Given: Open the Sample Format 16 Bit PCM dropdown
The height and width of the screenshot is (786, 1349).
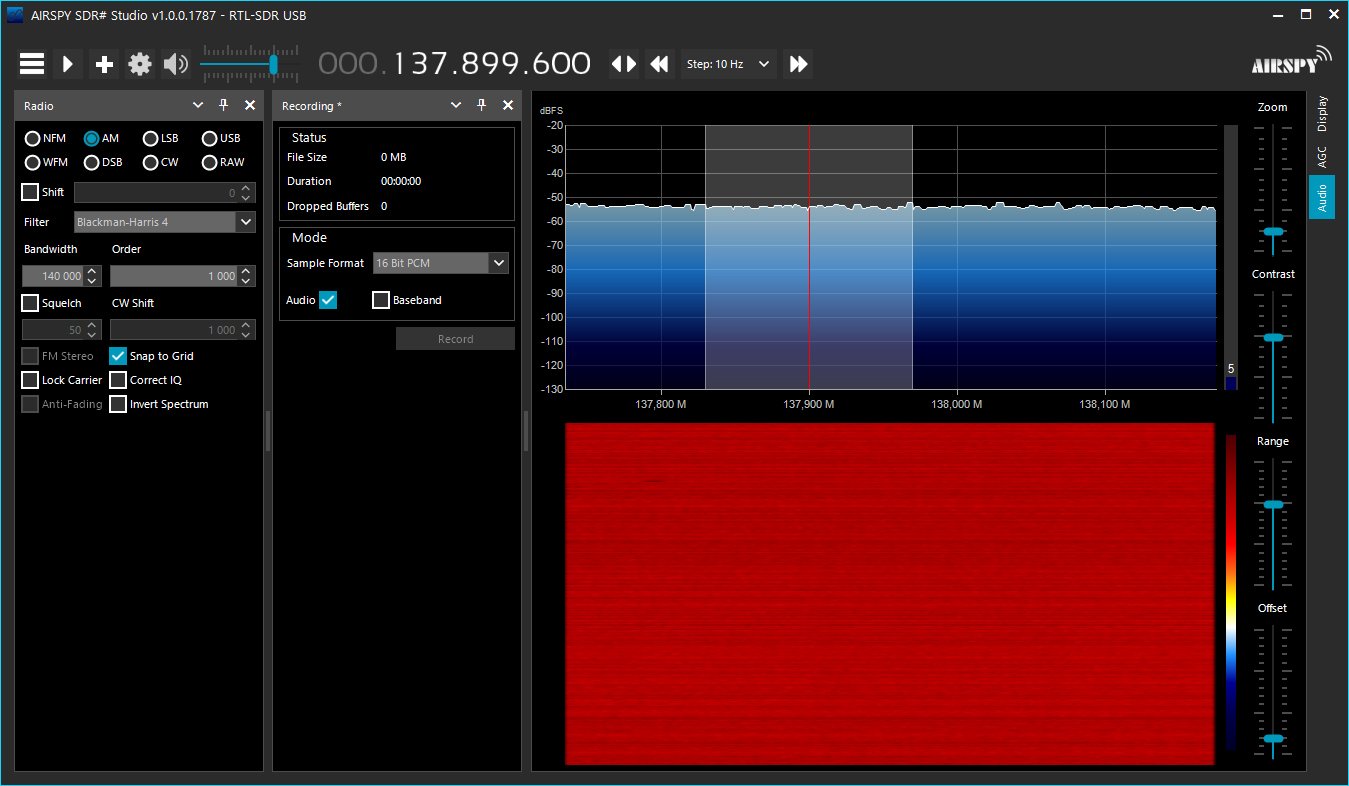Looking at the screenshot, I should [x=440, y=263].
